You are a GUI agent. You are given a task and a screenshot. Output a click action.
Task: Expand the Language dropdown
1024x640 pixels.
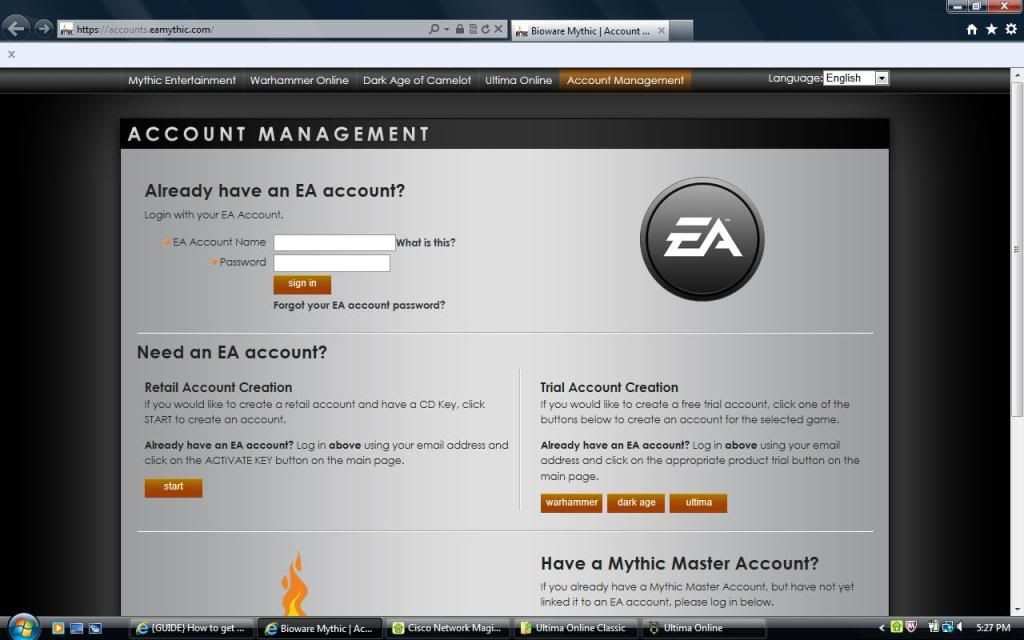856,78
